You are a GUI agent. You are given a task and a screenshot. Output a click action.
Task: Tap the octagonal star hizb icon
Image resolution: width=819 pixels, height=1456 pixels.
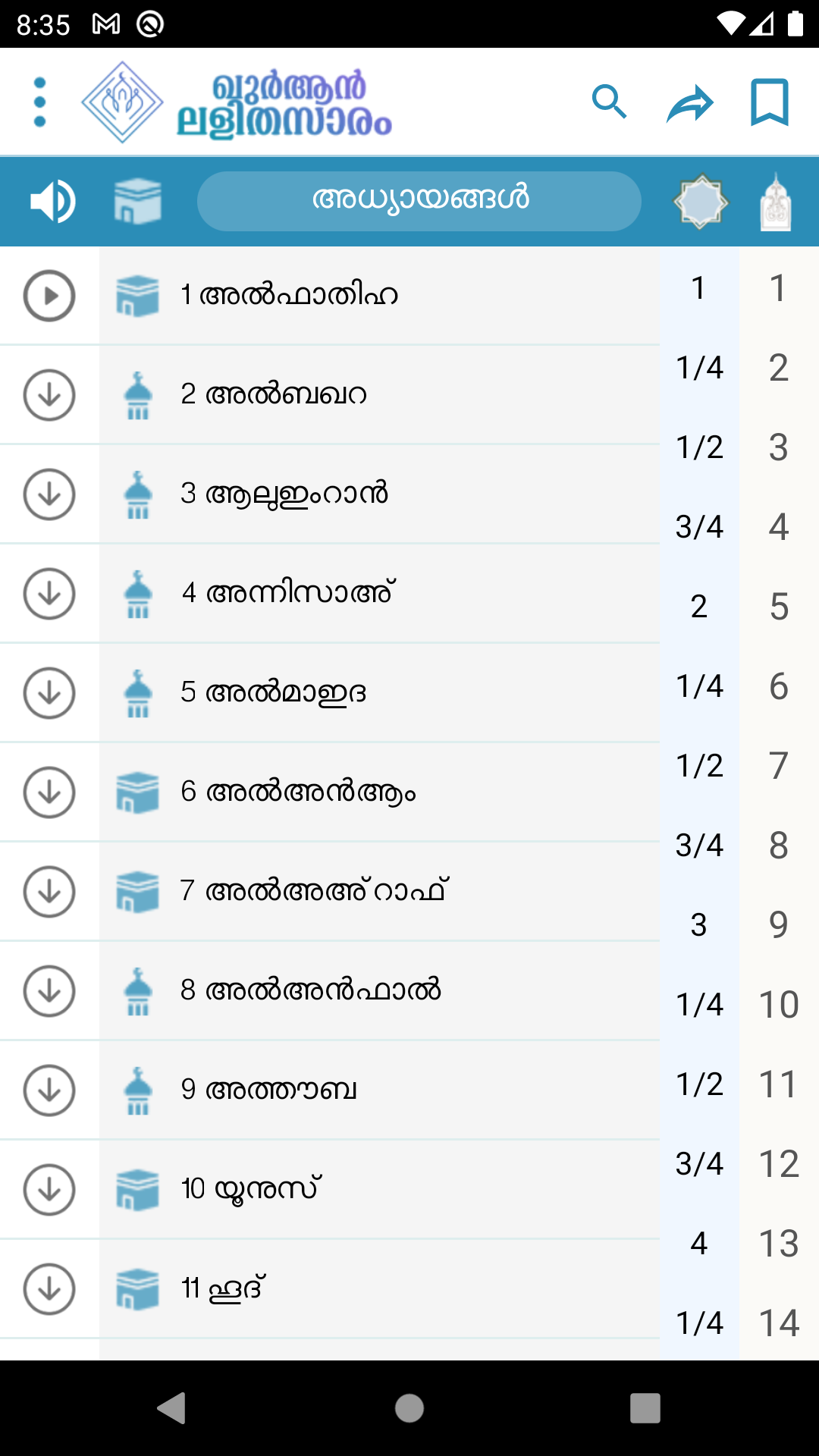point(701,202)
